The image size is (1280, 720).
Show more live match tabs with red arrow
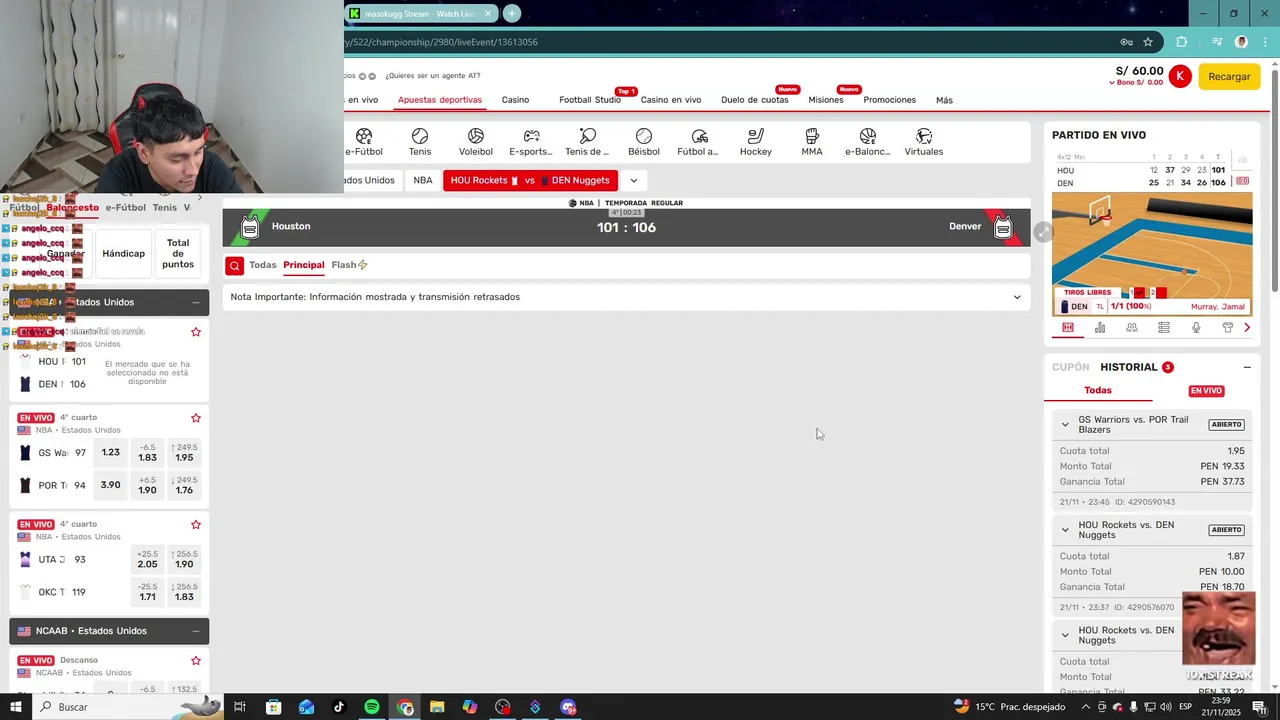[x=1247, y=327]
